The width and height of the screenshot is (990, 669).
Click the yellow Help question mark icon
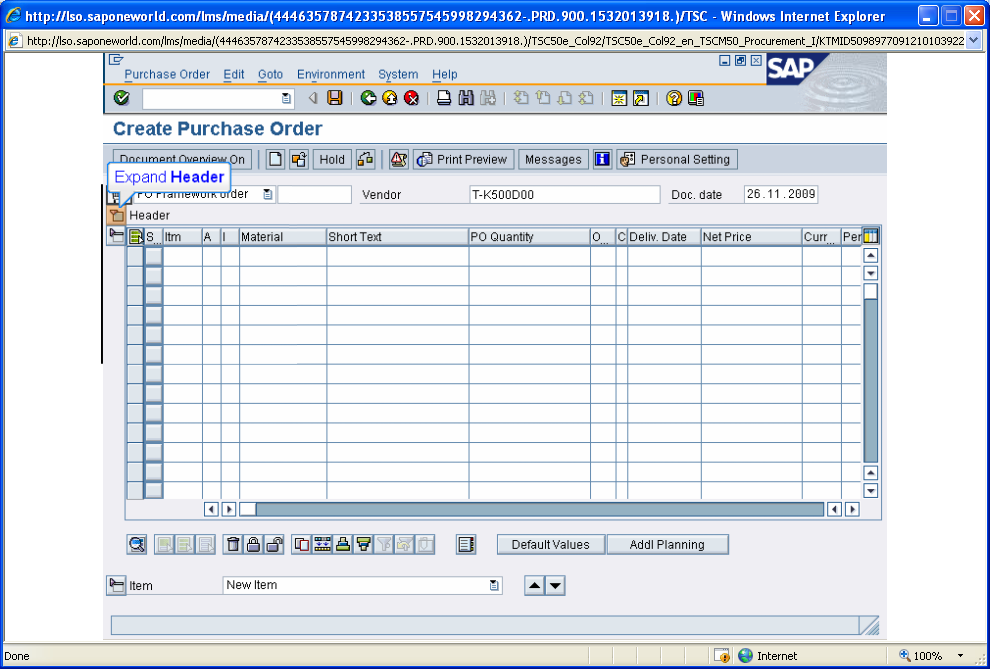pyautogui.click(x=674, y=98)
